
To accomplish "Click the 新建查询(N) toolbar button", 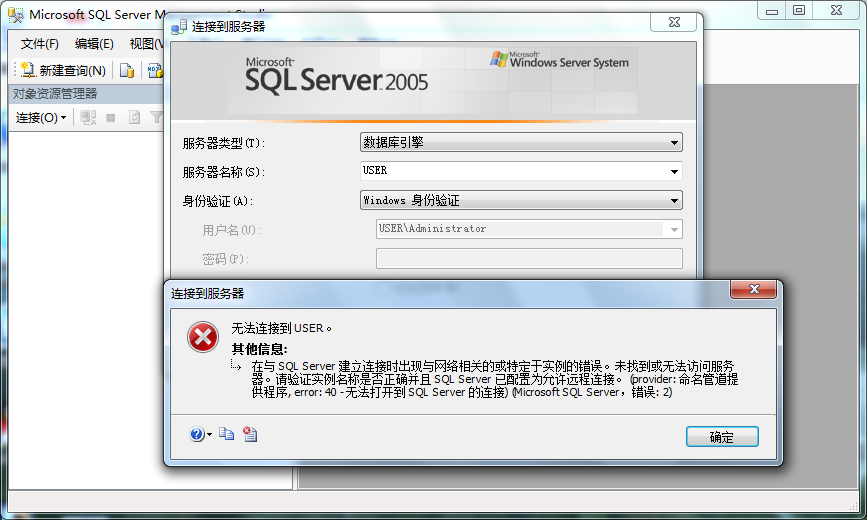I will pos(63,70).
